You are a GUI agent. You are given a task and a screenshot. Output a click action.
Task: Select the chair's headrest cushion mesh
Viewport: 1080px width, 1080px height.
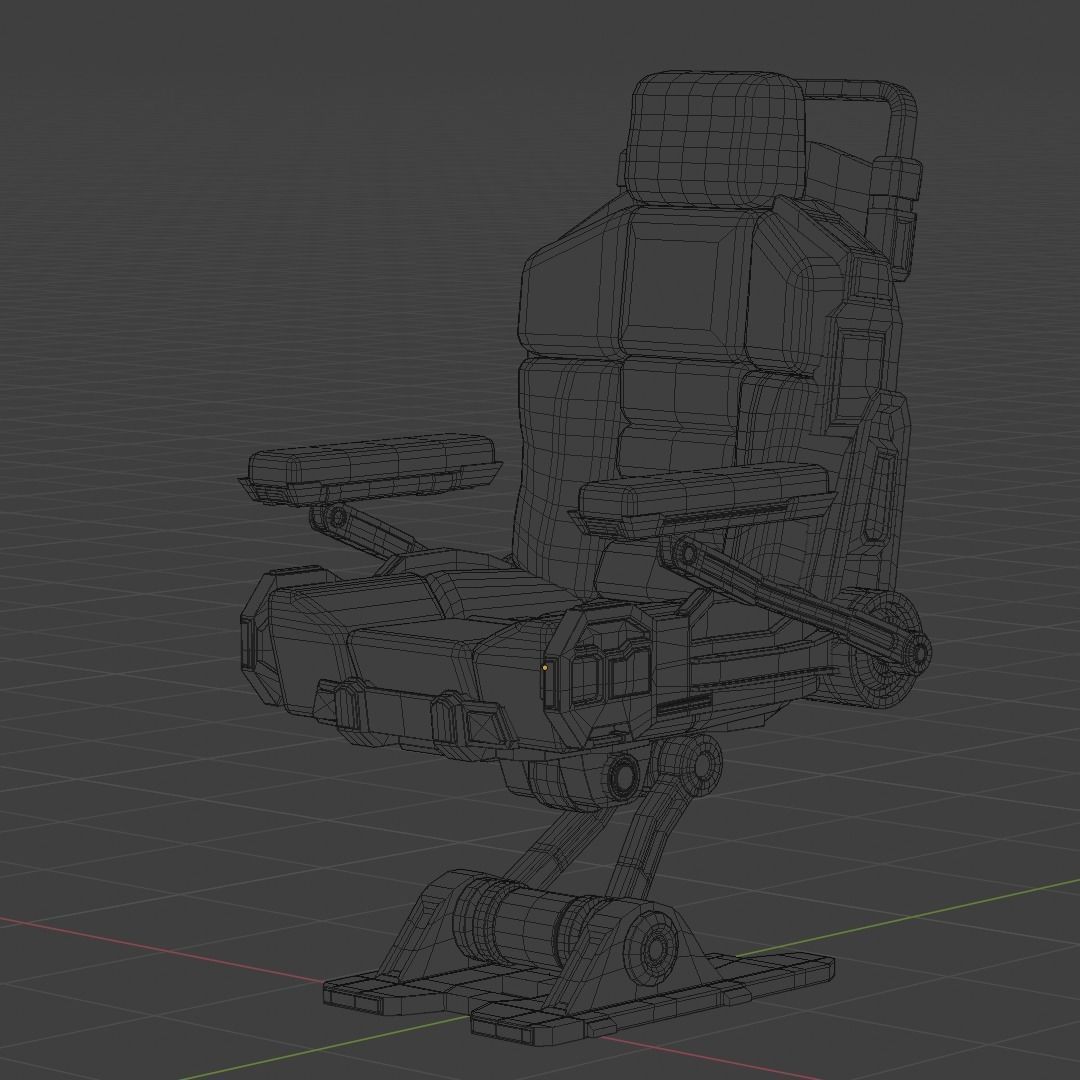pyautogui.click(x=716, y=138)
